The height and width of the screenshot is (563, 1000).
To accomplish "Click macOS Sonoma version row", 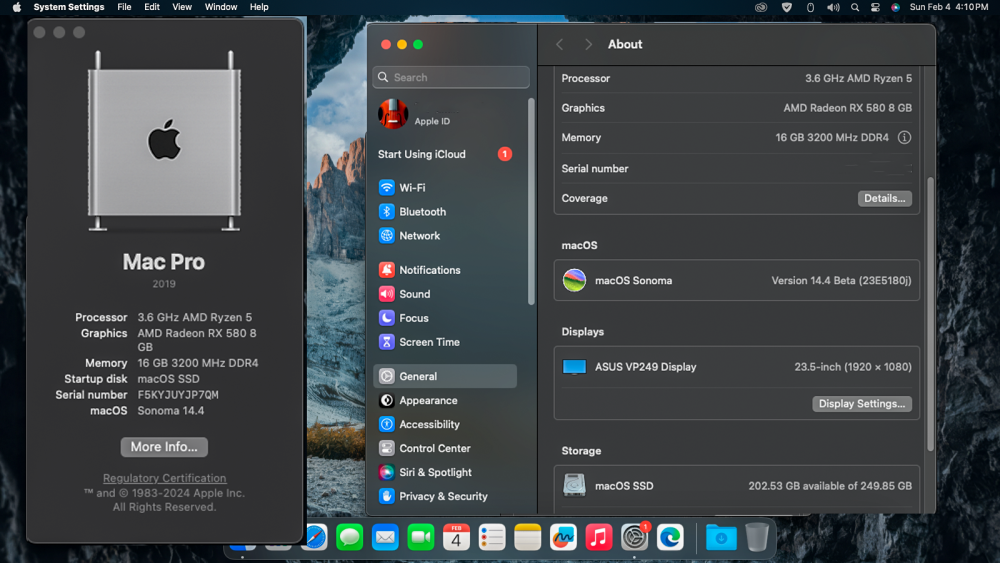I will (x=737, y=281).
